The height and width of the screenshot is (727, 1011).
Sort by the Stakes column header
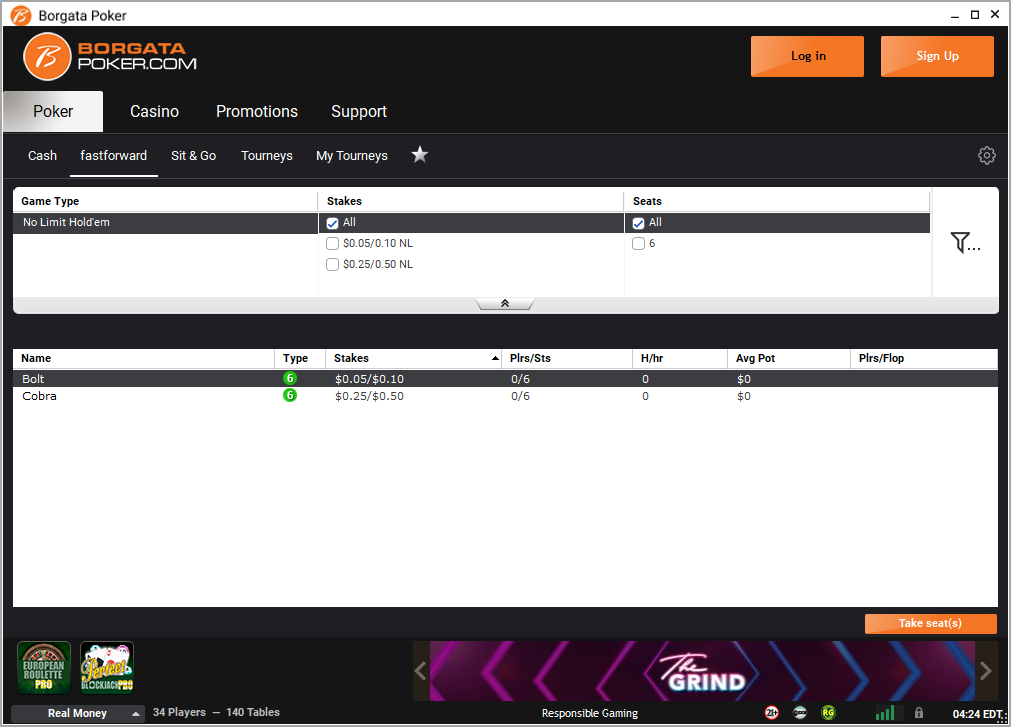tap(413, 358)
